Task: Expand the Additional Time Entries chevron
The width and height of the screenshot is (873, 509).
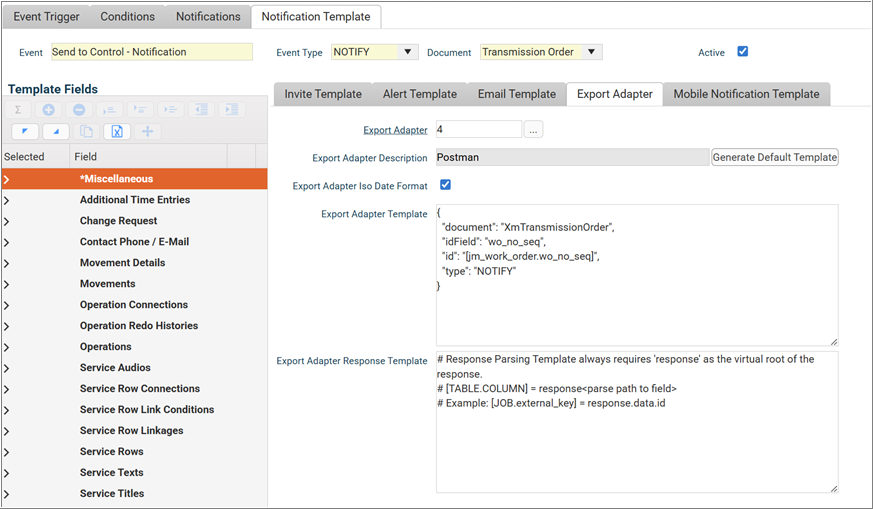Action: 7,200
